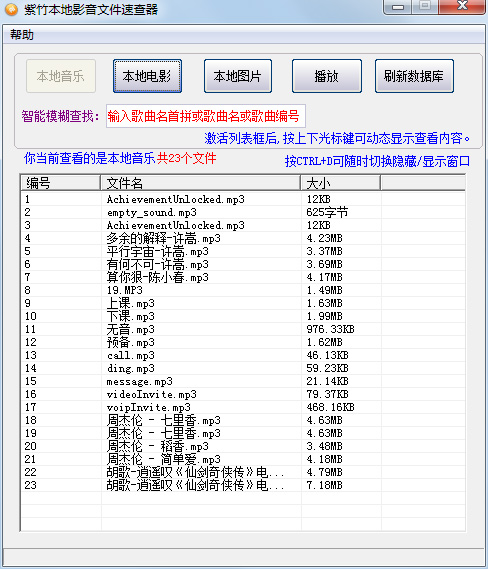
Task: Select row 18 周杰伦 - 七里香.mp3
Action: (x=242, y=420)
